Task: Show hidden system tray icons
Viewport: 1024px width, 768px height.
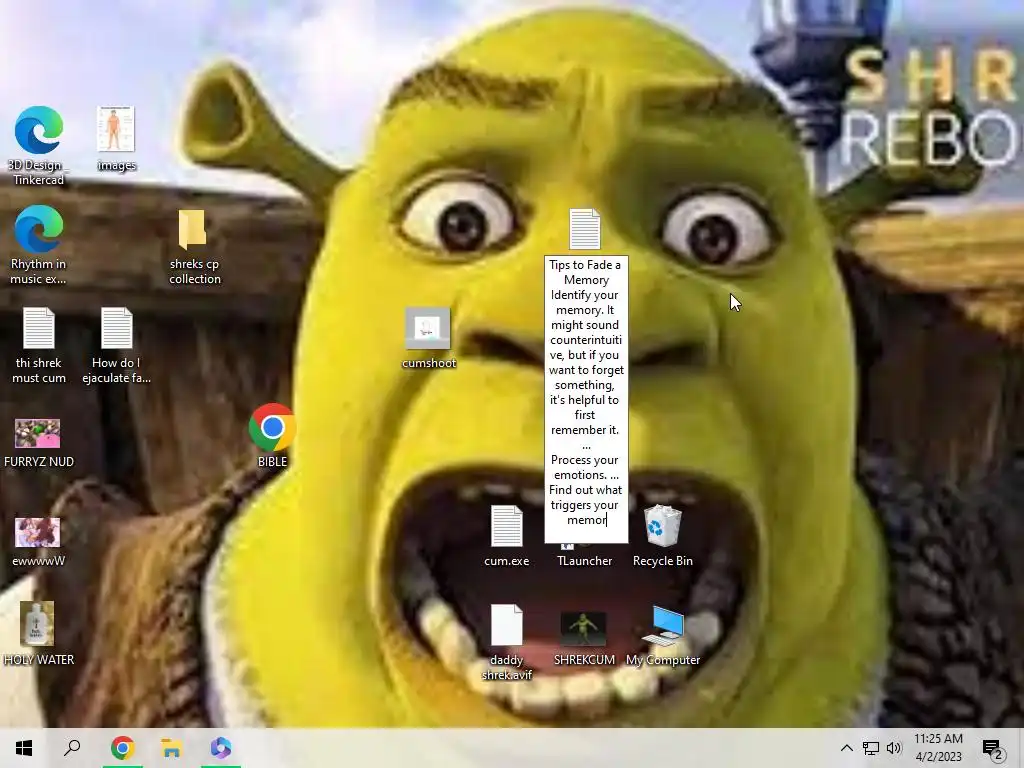Action: (x=846, y=748)
